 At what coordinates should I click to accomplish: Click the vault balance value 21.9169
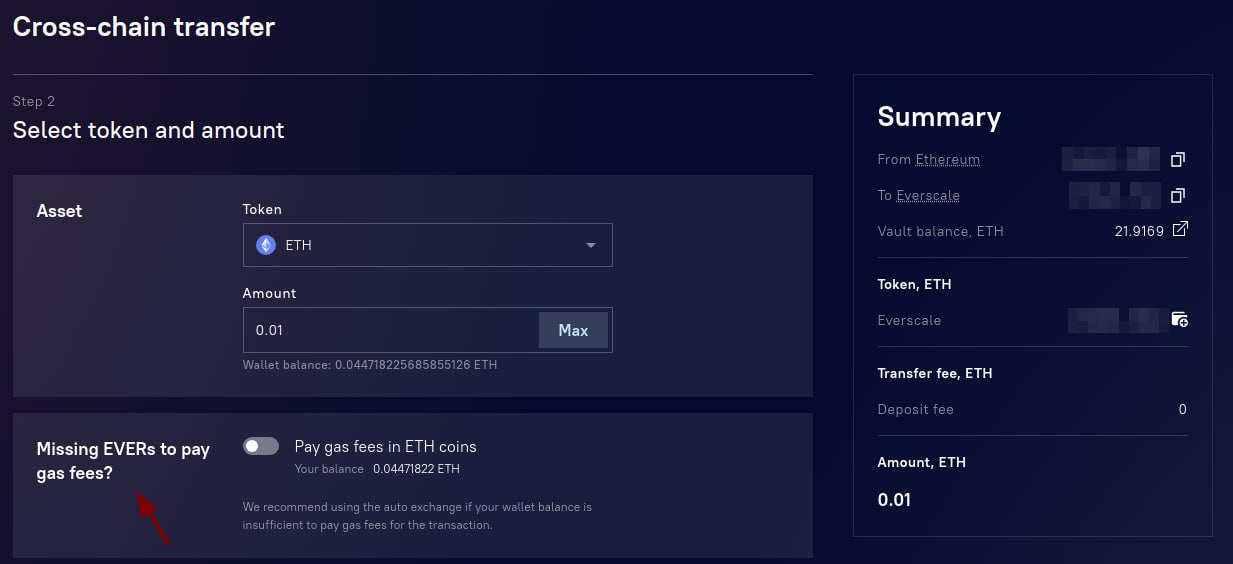[1139, 231]
